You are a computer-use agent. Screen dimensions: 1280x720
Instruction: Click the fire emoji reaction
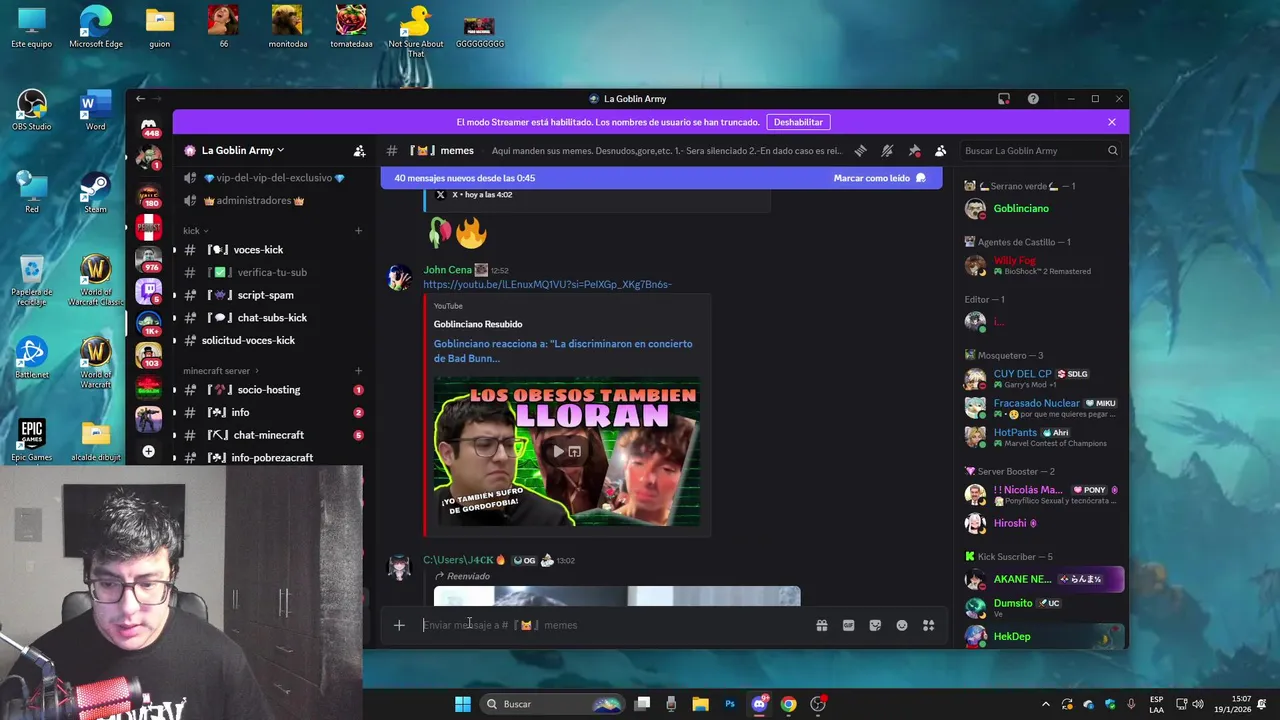(471, 233)
